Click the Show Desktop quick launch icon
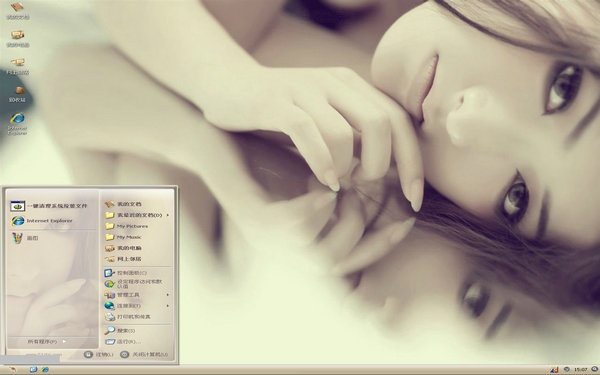This screenshot has height=375, width=600. [33, 369]
